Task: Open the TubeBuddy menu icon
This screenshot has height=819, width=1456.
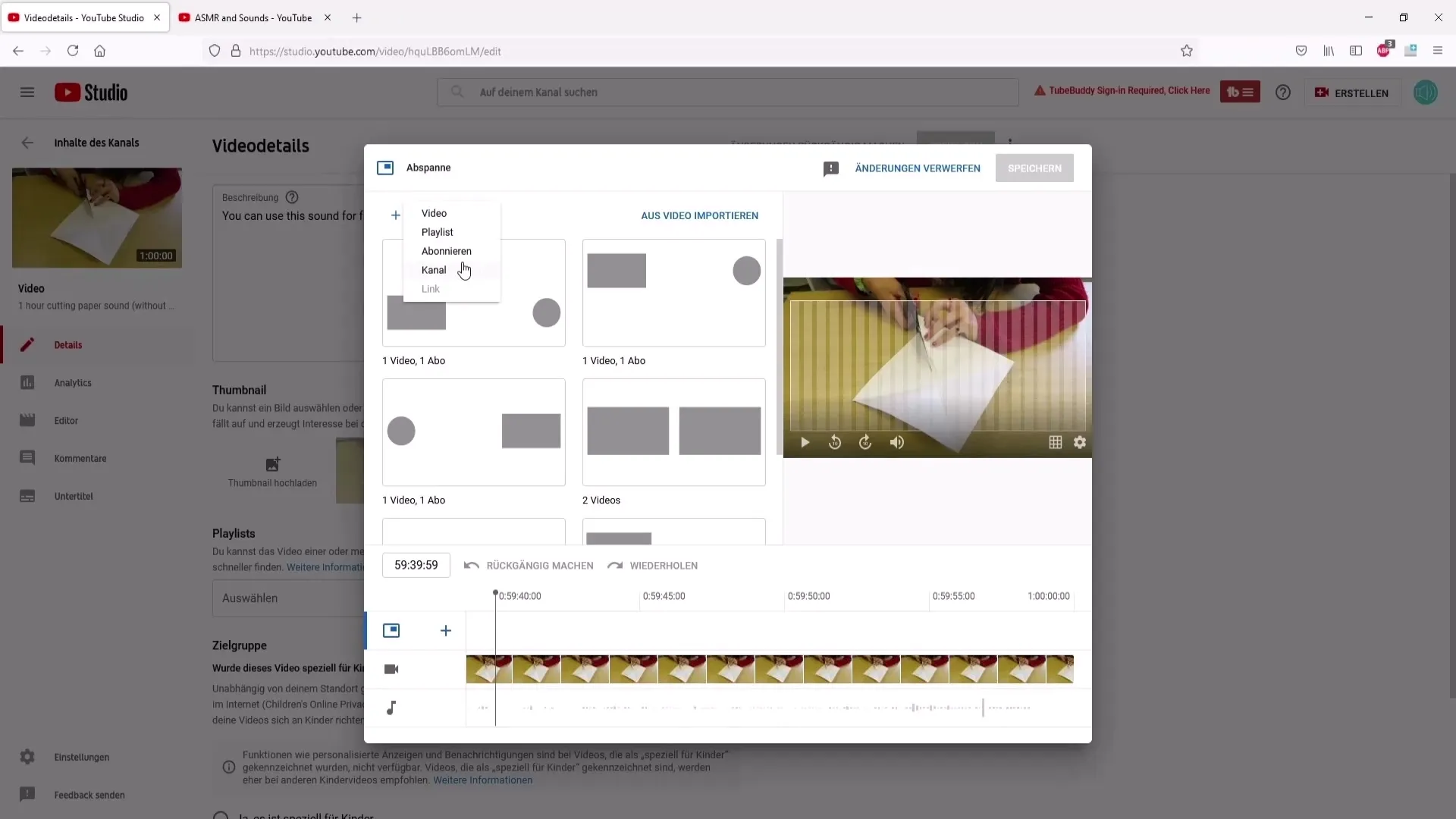Action: (x=1240, y=93)
